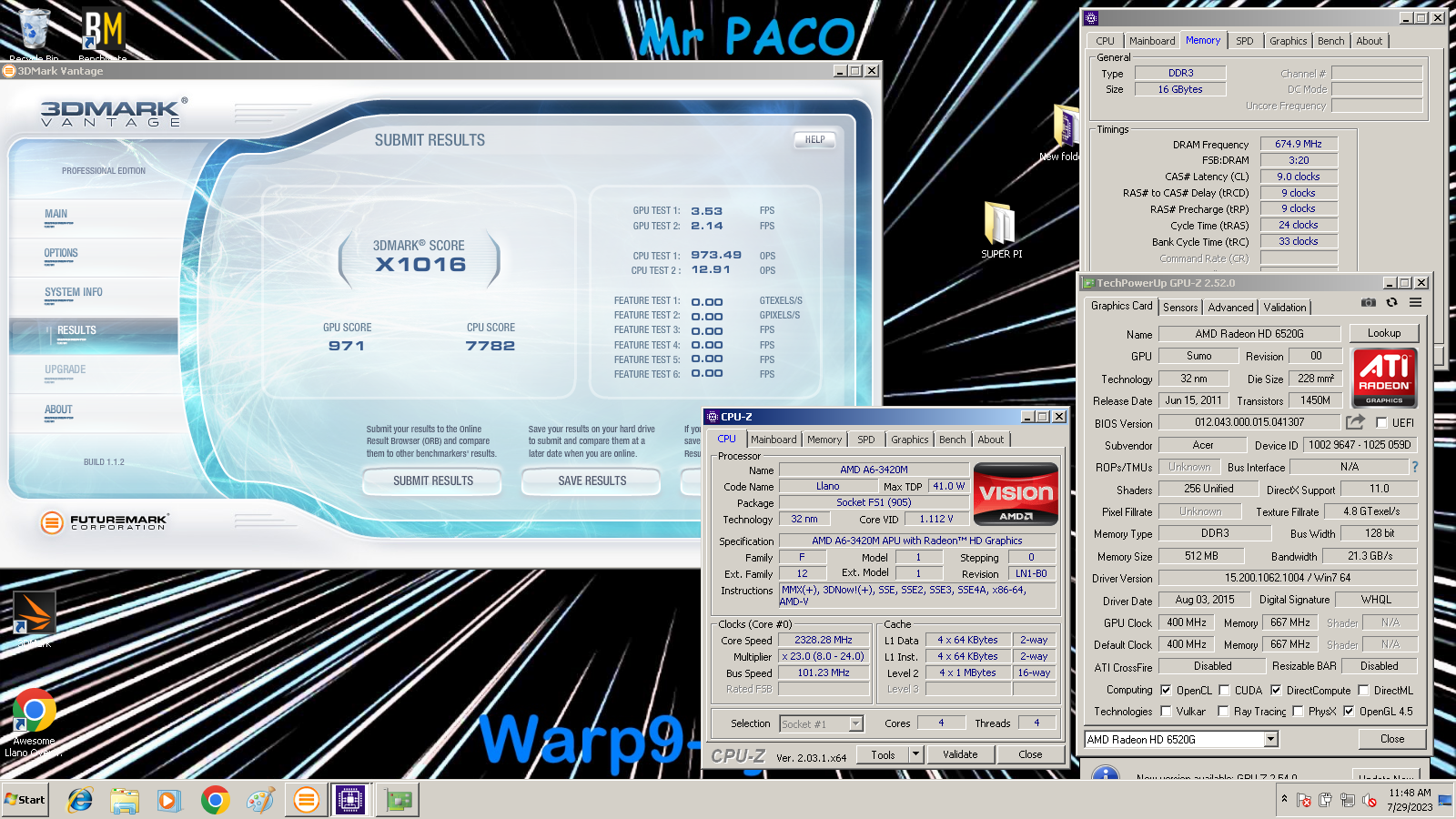Viewport: 1456px width, 819px height.
Task: Switch to CPU-Z taskbar icon
Action: pyautogui.click(x=350, y=800)
